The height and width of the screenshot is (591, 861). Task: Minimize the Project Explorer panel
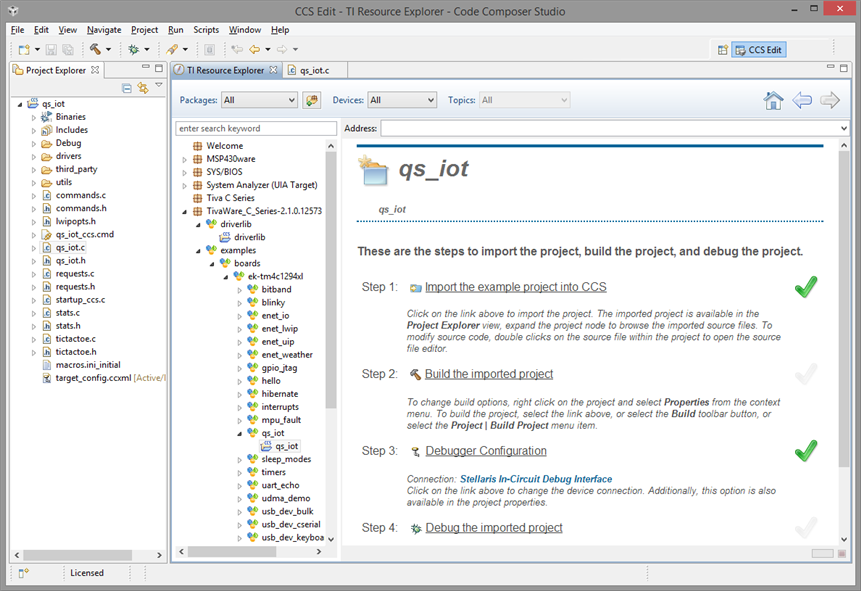coord(146,67)
